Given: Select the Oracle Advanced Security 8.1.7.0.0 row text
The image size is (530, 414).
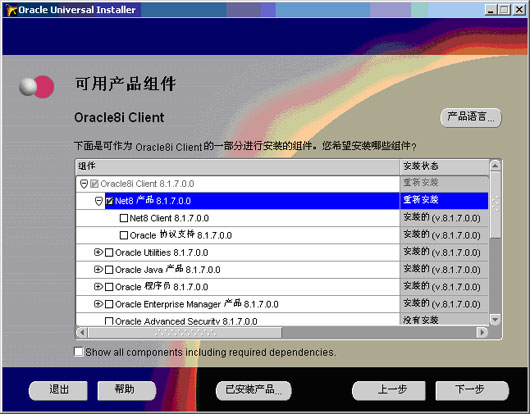Looking at the screenshot, I should click(x=186, y=321).
